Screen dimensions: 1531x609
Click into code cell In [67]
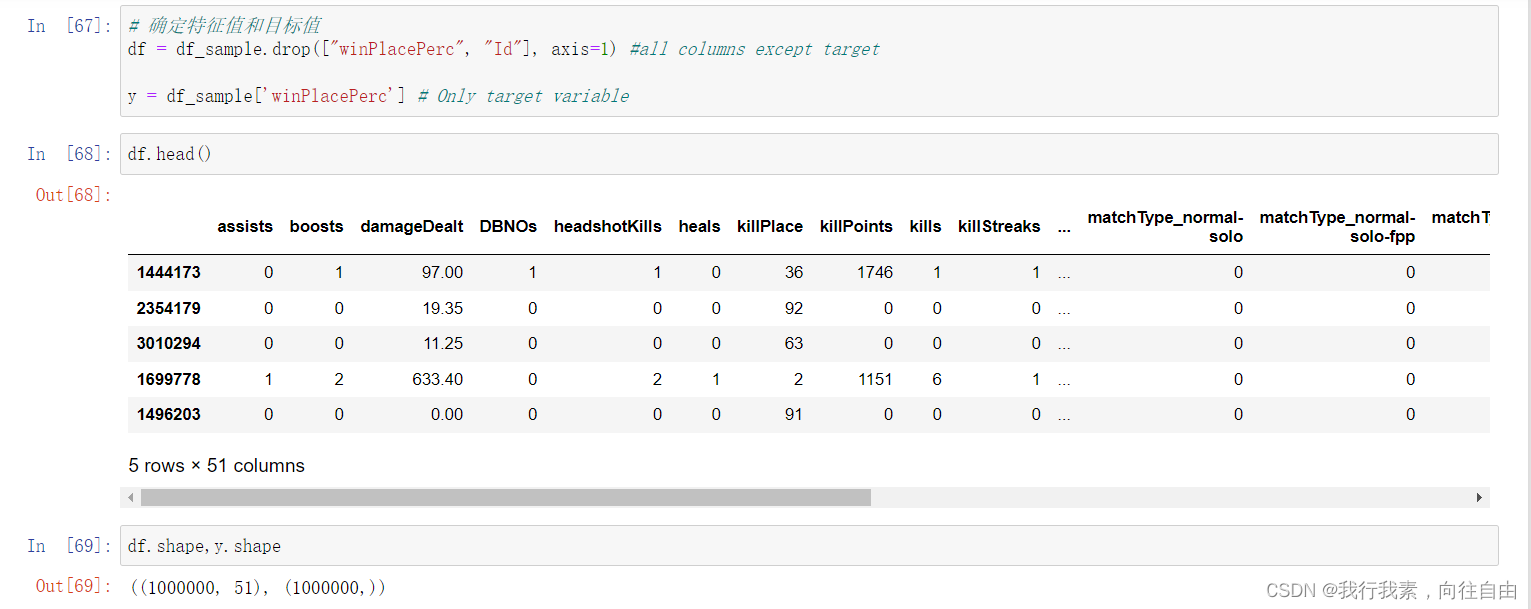coord(809,61)
